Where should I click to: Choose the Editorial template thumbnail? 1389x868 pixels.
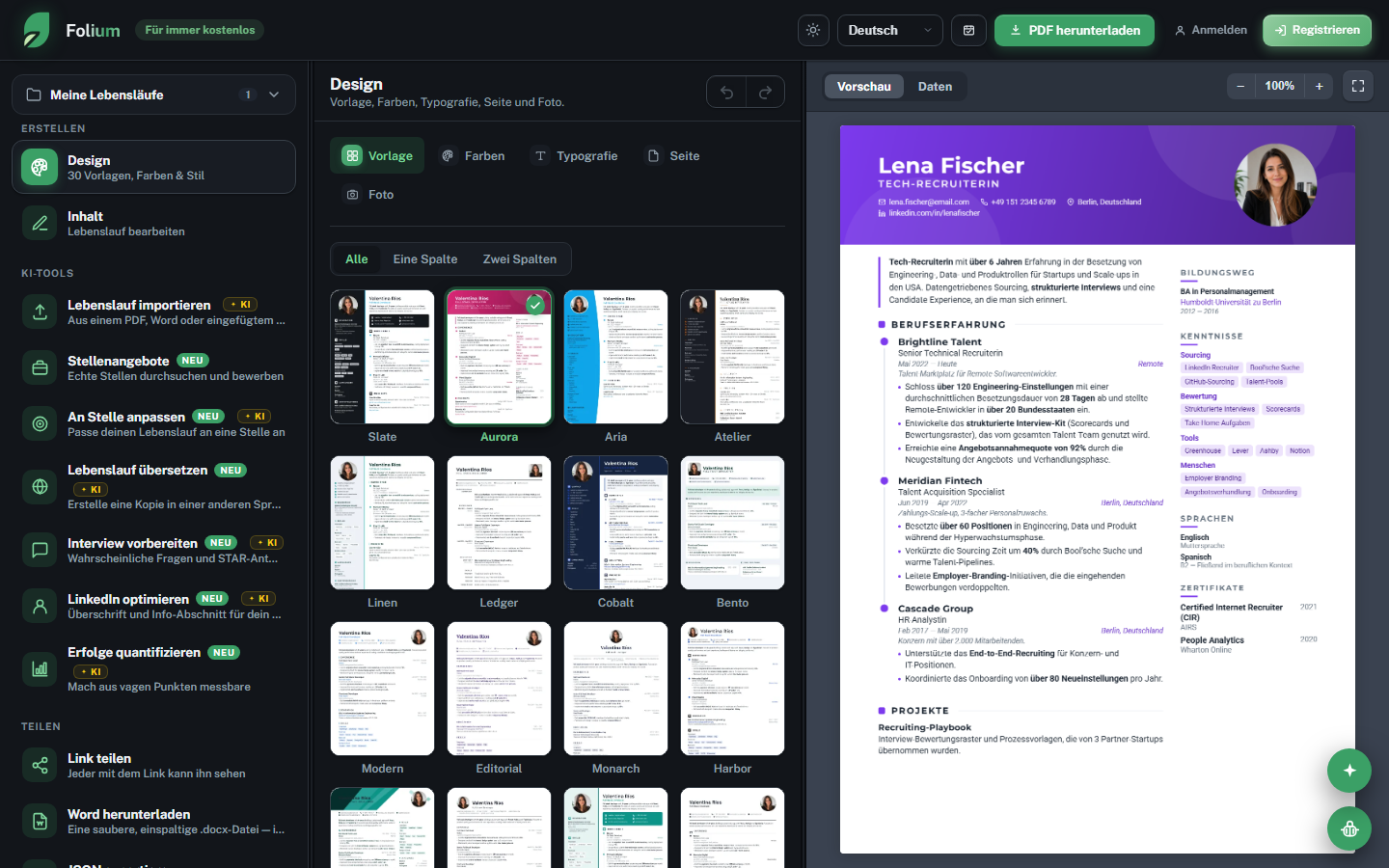pos(499,689)
